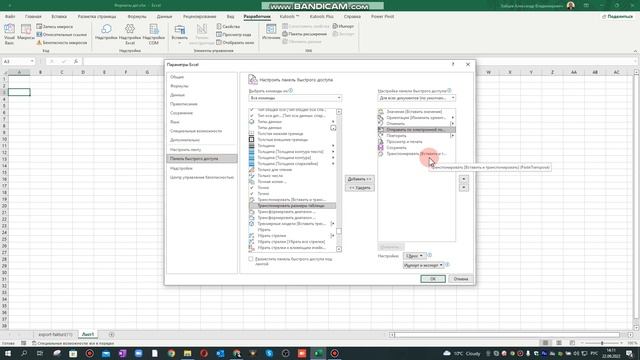This screenshot has width=640, height=360.
Task: Move selected command up with arrow button
Action: [464, 179]
